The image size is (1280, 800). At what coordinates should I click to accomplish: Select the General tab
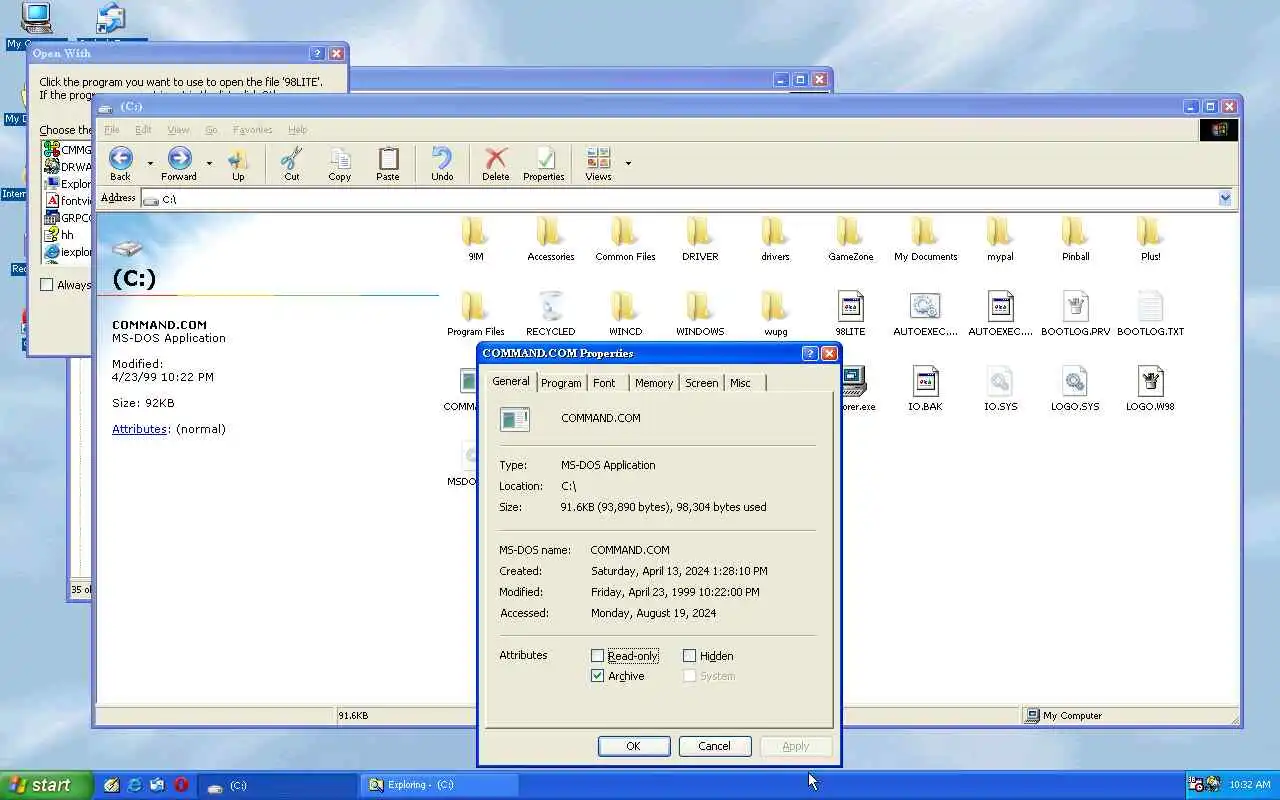[x=511, y=381]
